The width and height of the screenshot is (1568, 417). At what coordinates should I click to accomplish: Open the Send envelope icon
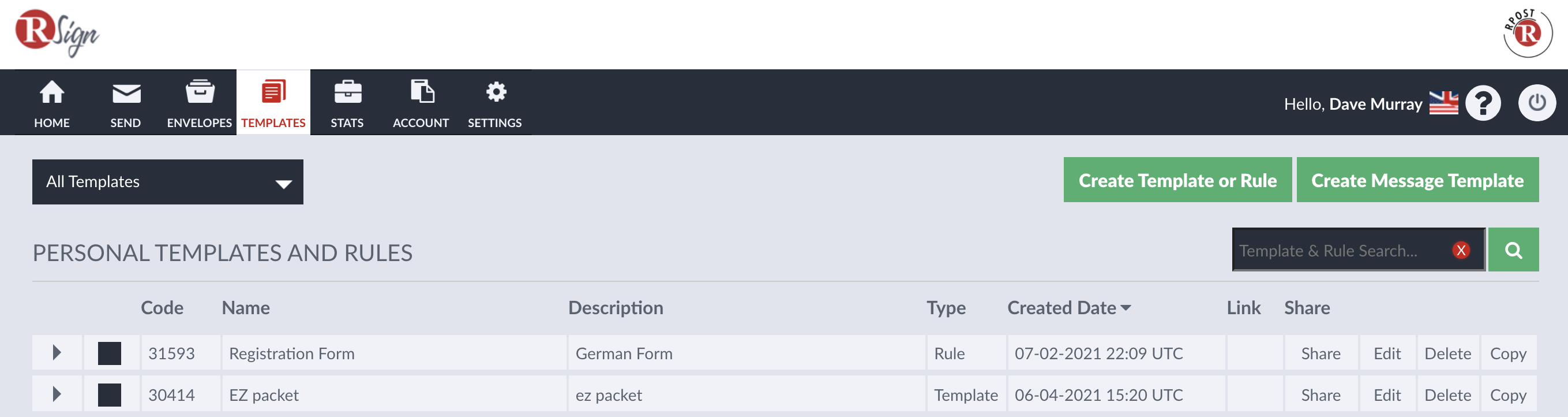point(126,94)
